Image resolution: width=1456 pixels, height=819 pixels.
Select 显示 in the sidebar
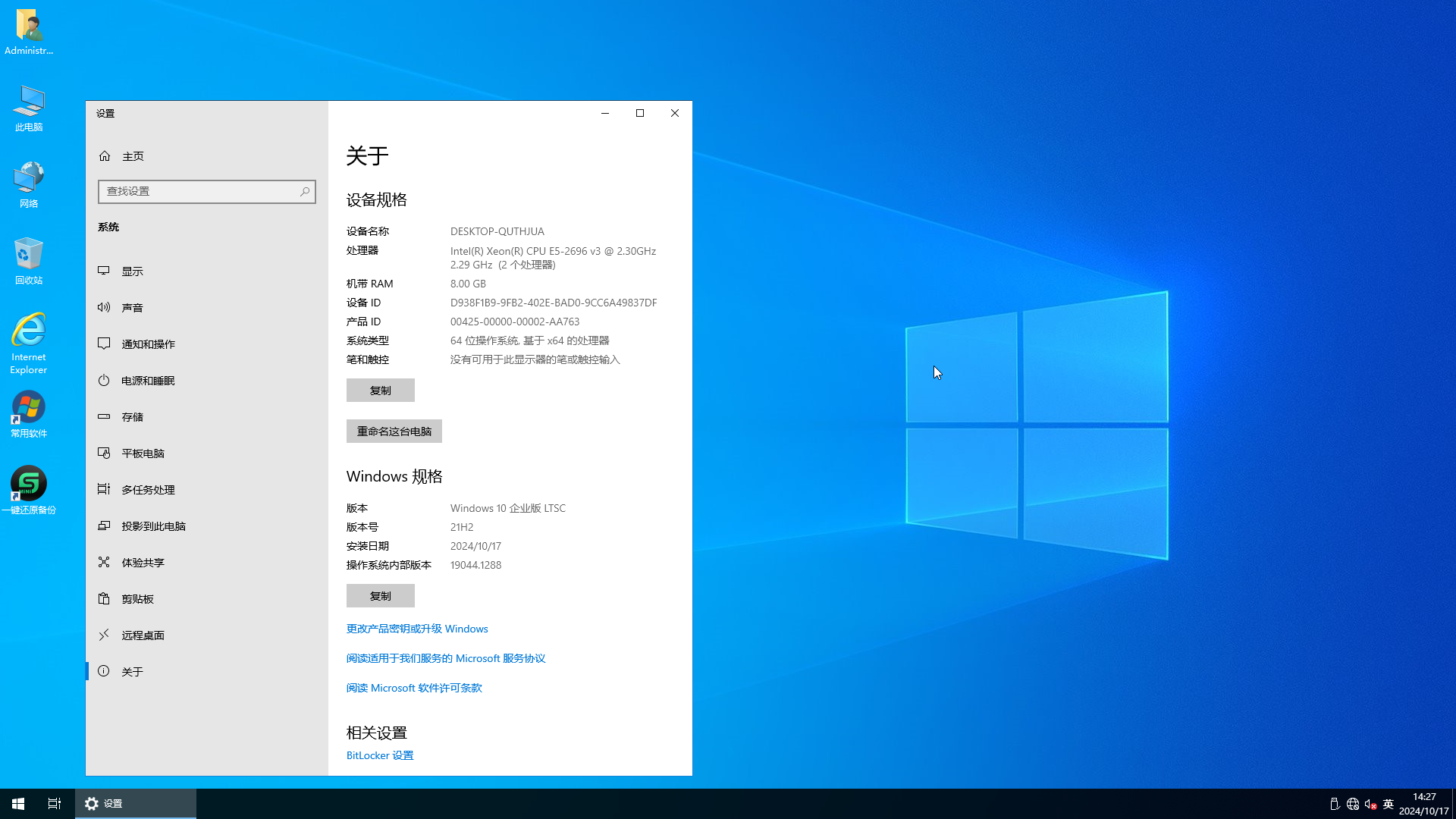207,271
